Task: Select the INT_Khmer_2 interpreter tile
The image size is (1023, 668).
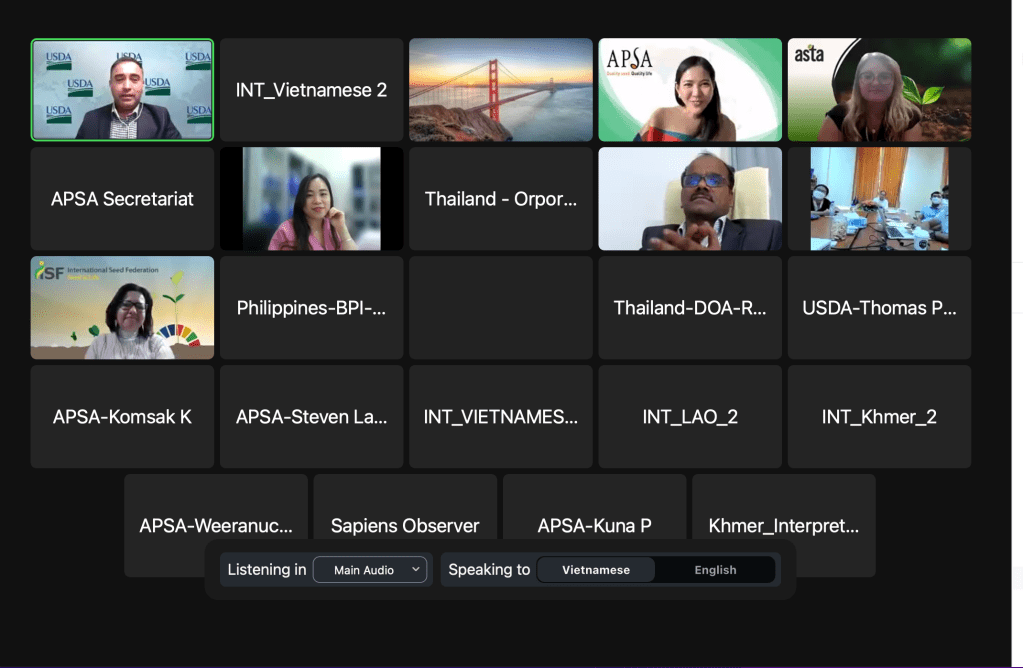Action: click(x=879, y=417)
